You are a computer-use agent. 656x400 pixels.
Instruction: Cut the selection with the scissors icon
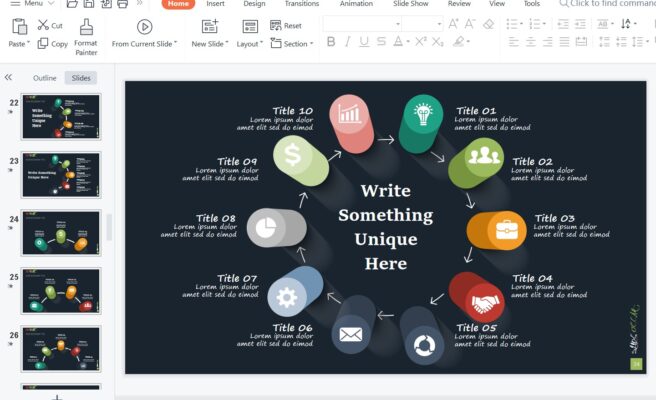(x=43, y=25)
